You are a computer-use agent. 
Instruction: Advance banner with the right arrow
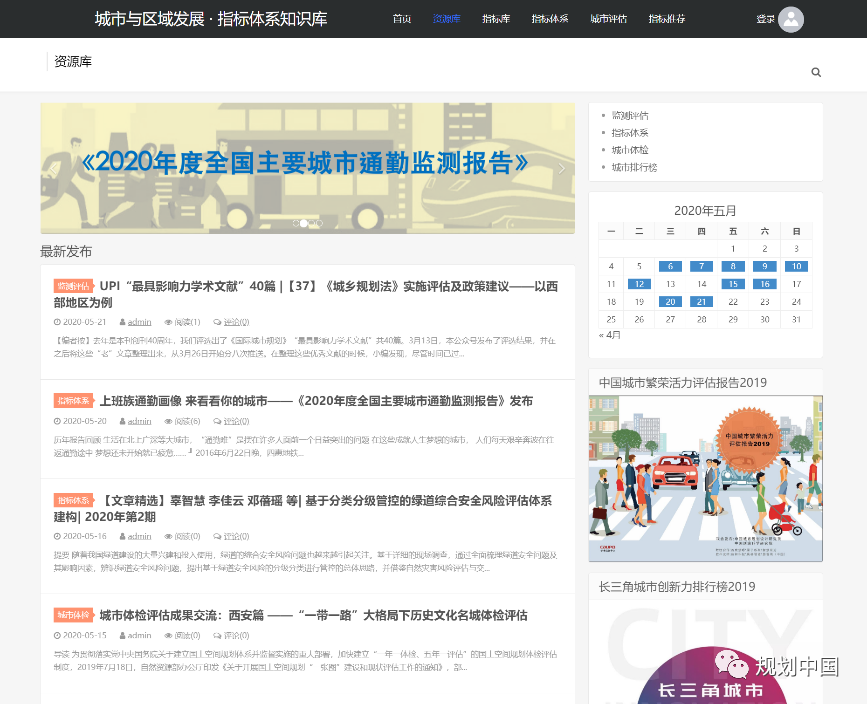[x=561, y=168]
